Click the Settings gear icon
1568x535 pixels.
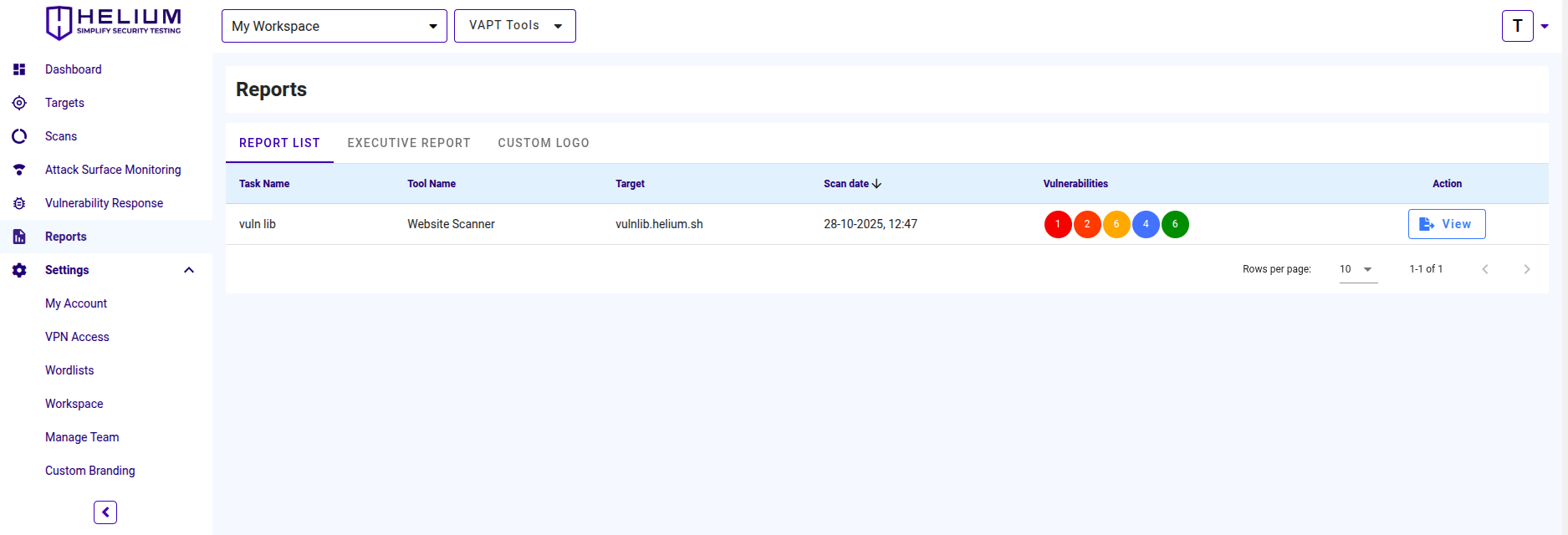(x=19, y=270)
